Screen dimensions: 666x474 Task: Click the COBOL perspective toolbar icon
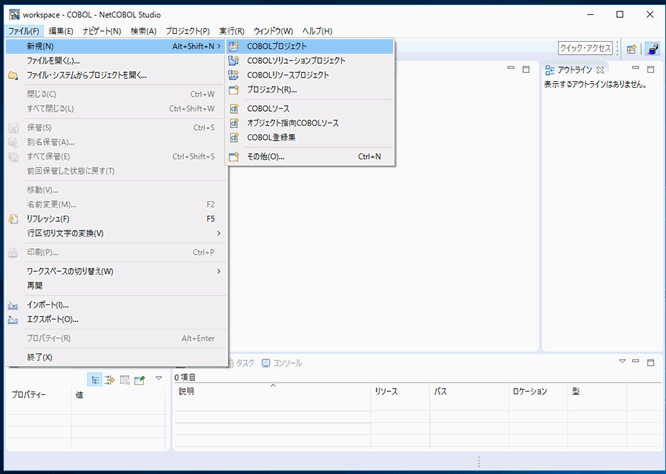[x=652, y=49]
